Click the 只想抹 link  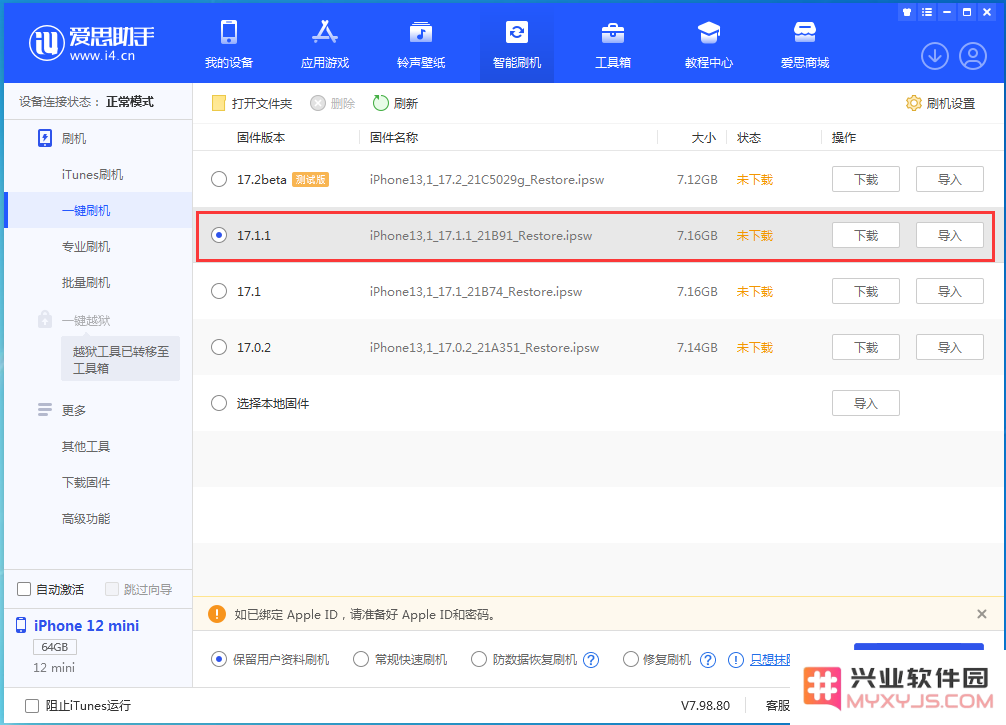pyautogui.click(x=770, y=660)
